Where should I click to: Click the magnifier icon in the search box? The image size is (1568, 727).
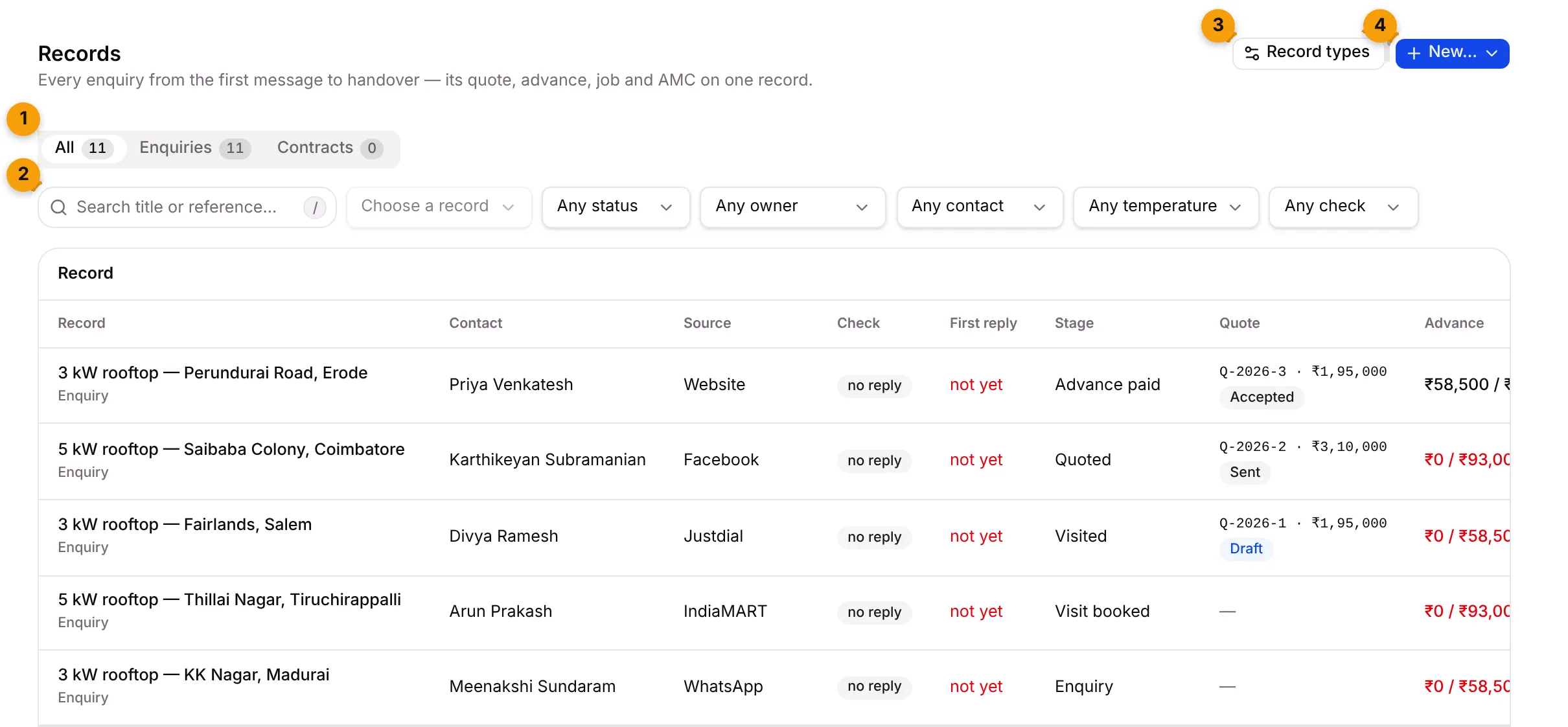(58, 207)
